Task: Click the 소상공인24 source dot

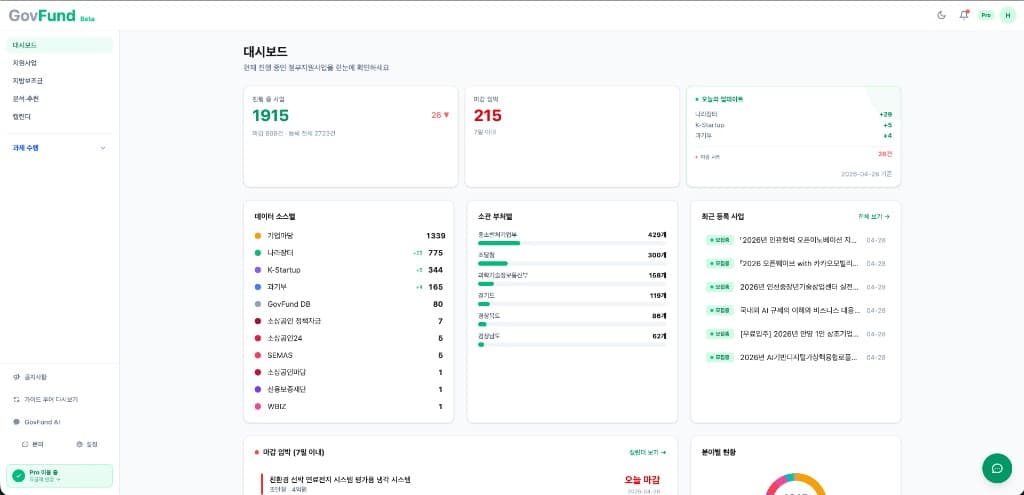Action: (258, 338)
